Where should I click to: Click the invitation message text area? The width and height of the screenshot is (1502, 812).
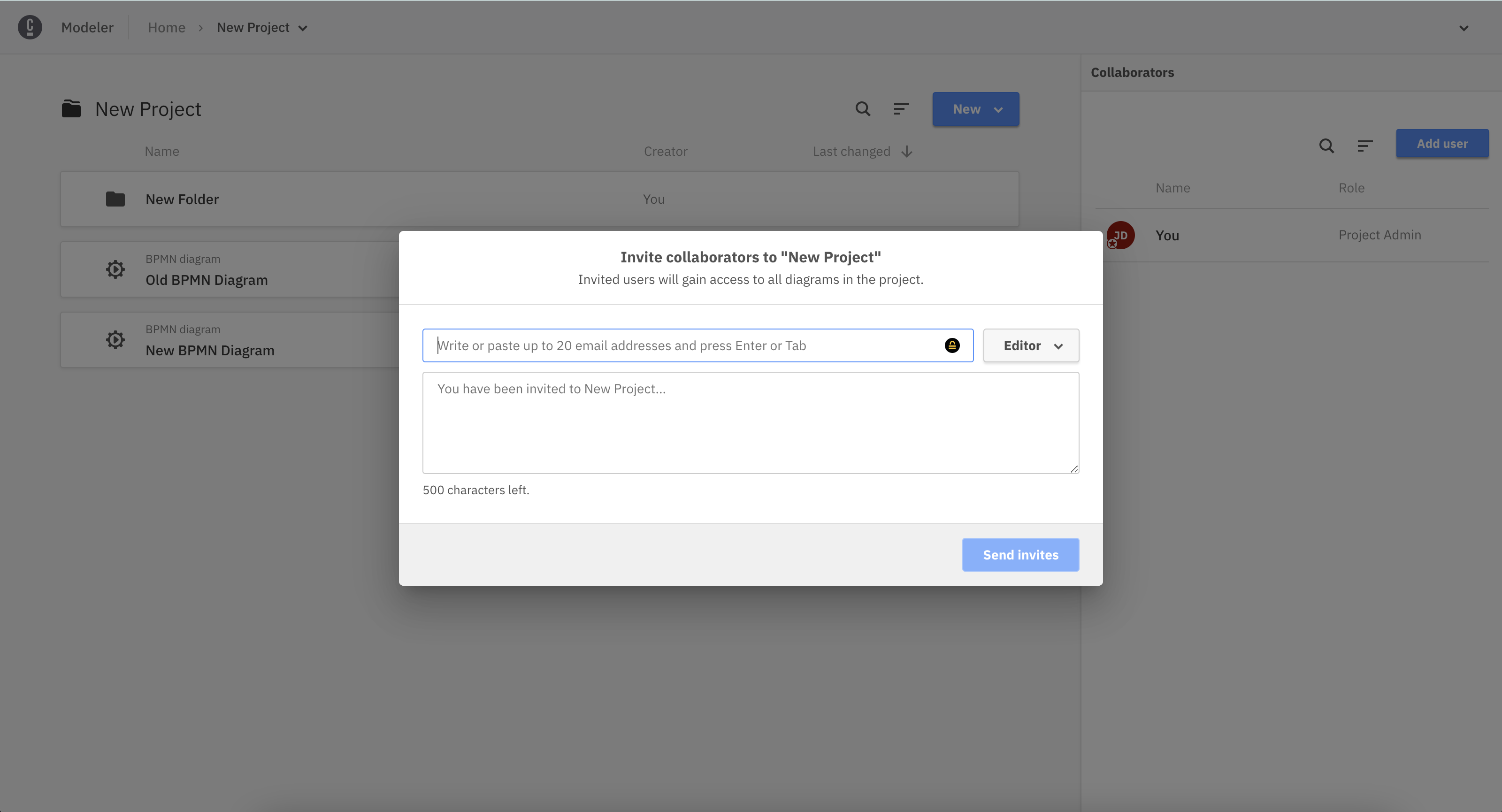(x=751, y=423)
